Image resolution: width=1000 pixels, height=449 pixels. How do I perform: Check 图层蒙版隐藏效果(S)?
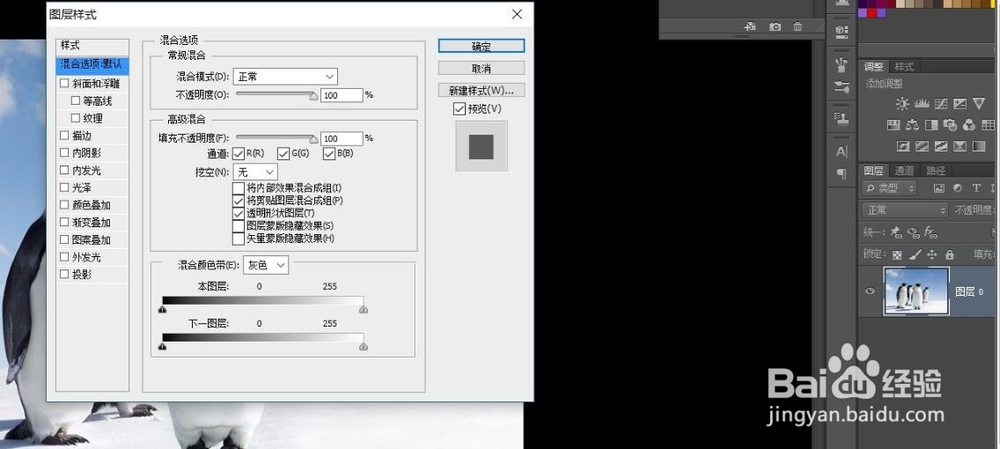(239, 226)
